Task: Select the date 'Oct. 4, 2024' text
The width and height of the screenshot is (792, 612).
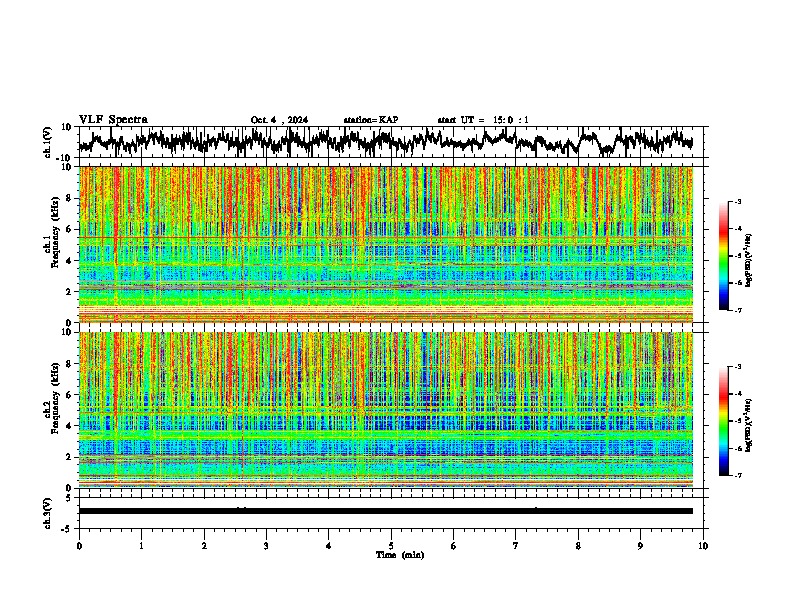Action: (279, 120)
